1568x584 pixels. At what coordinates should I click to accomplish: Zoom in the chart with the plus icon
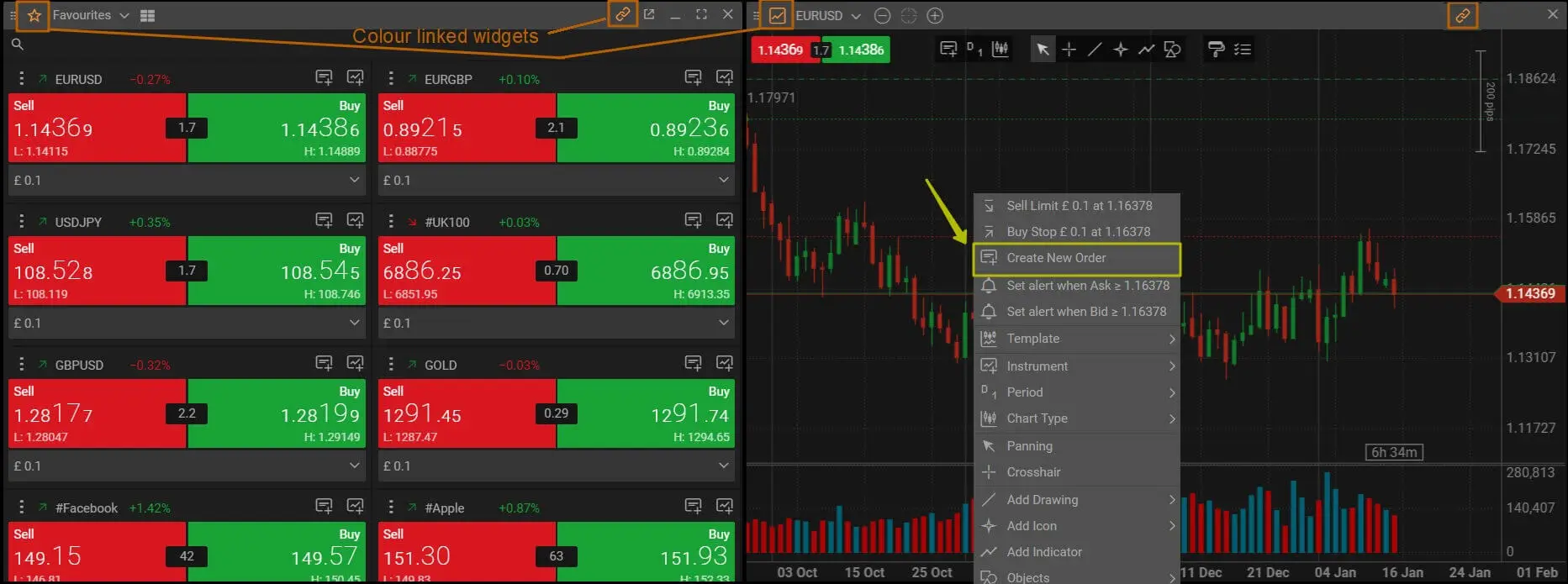[935, 16]
